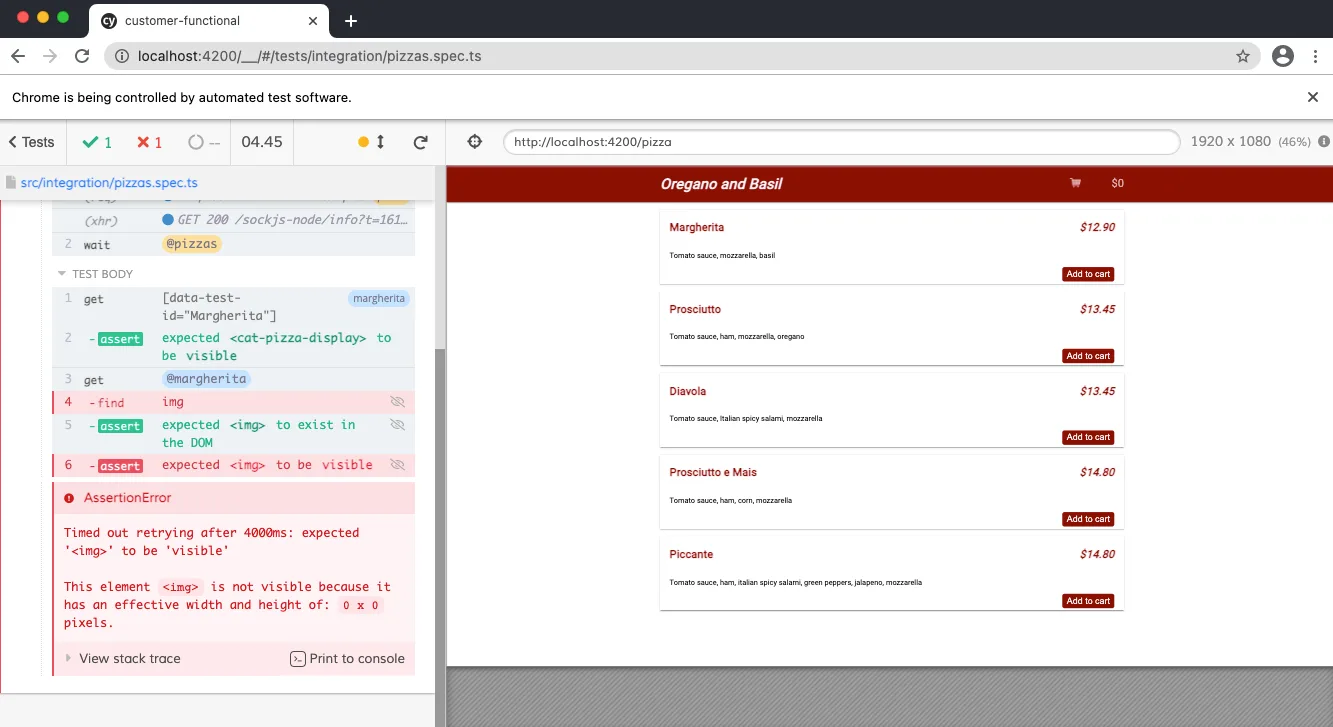Open Chrome's three-dot menu
This screenshot has height=727, width=1333.
pyautogui.click(x=1318, y=56)
